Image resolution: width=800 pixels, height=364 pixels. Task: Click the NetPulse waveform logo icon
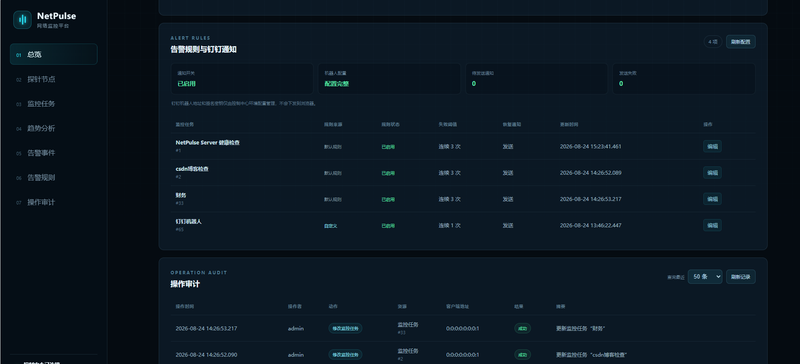(x=22, y=20)
